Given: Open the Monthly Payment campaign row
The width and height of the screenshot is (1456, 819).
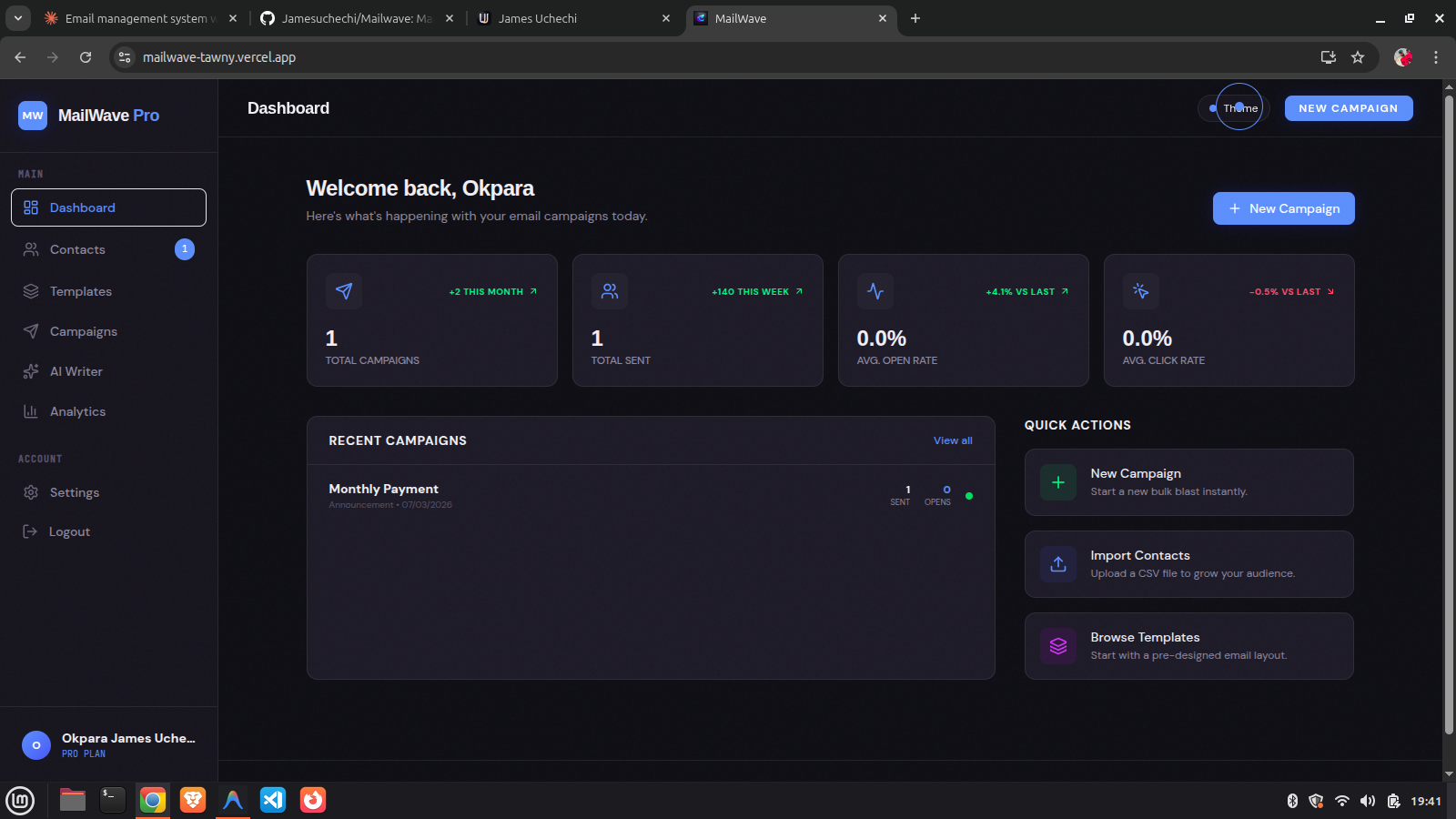Looking at the screenshot, I should [x=651, y=496].
